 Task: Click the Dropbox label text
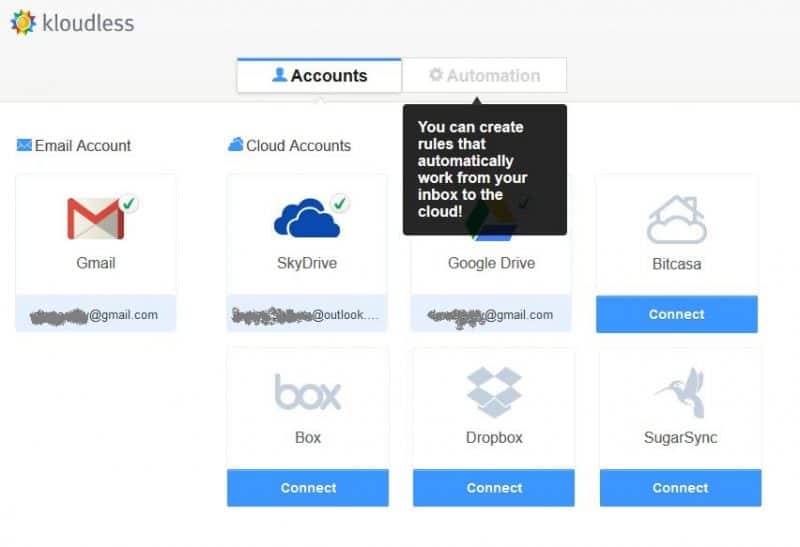click(494, 438)
